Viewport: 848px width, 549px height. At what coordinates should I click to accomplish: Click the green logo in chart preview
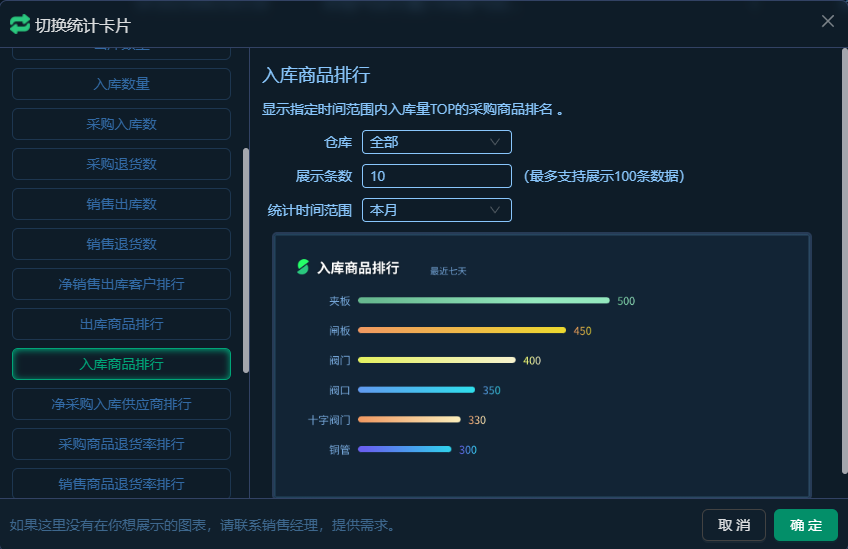(x=303, y=267)
